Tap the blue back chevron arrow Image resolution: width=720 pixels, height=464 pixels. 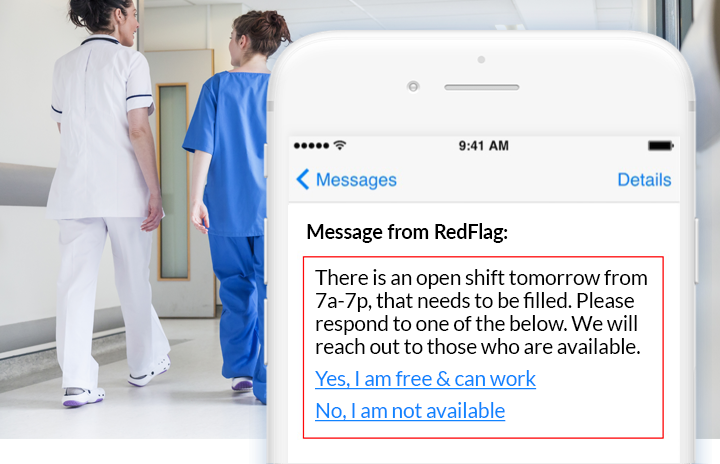pyautogui.click(x=303, y=180)
